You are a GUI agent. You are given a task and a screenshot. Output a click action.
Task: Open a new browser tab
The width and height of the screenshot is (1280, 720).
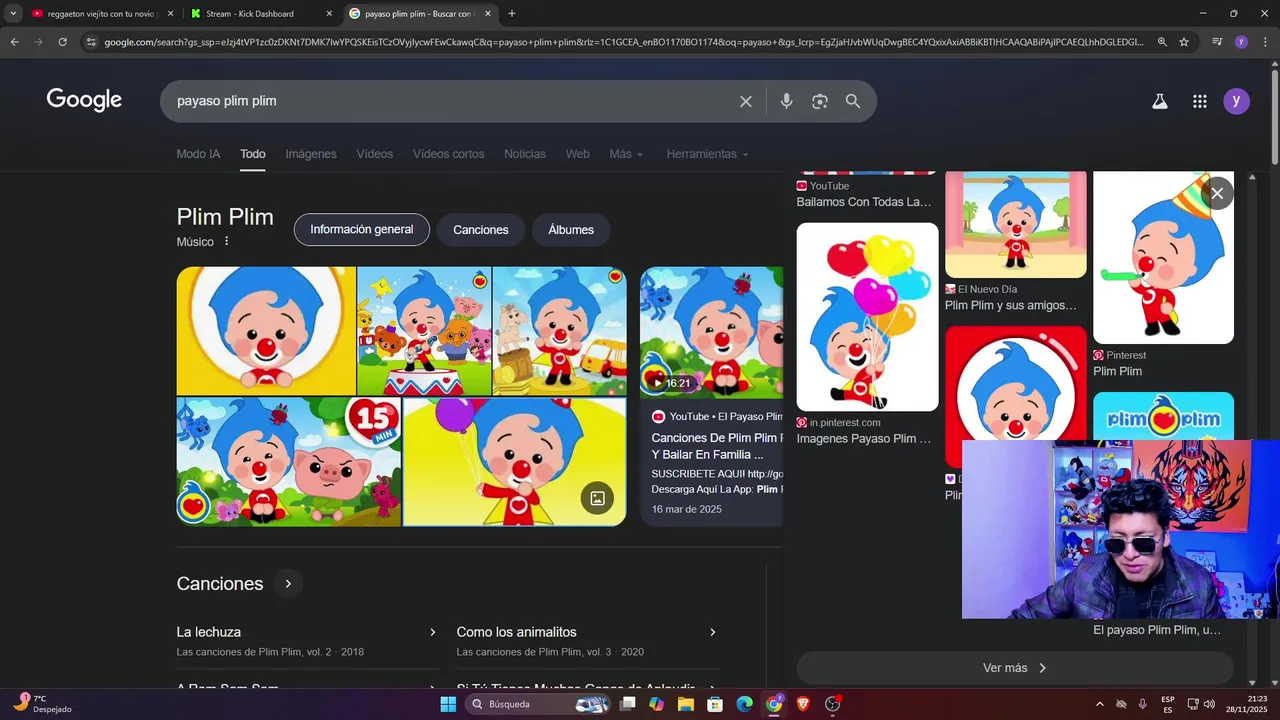[x=512, y=14]
